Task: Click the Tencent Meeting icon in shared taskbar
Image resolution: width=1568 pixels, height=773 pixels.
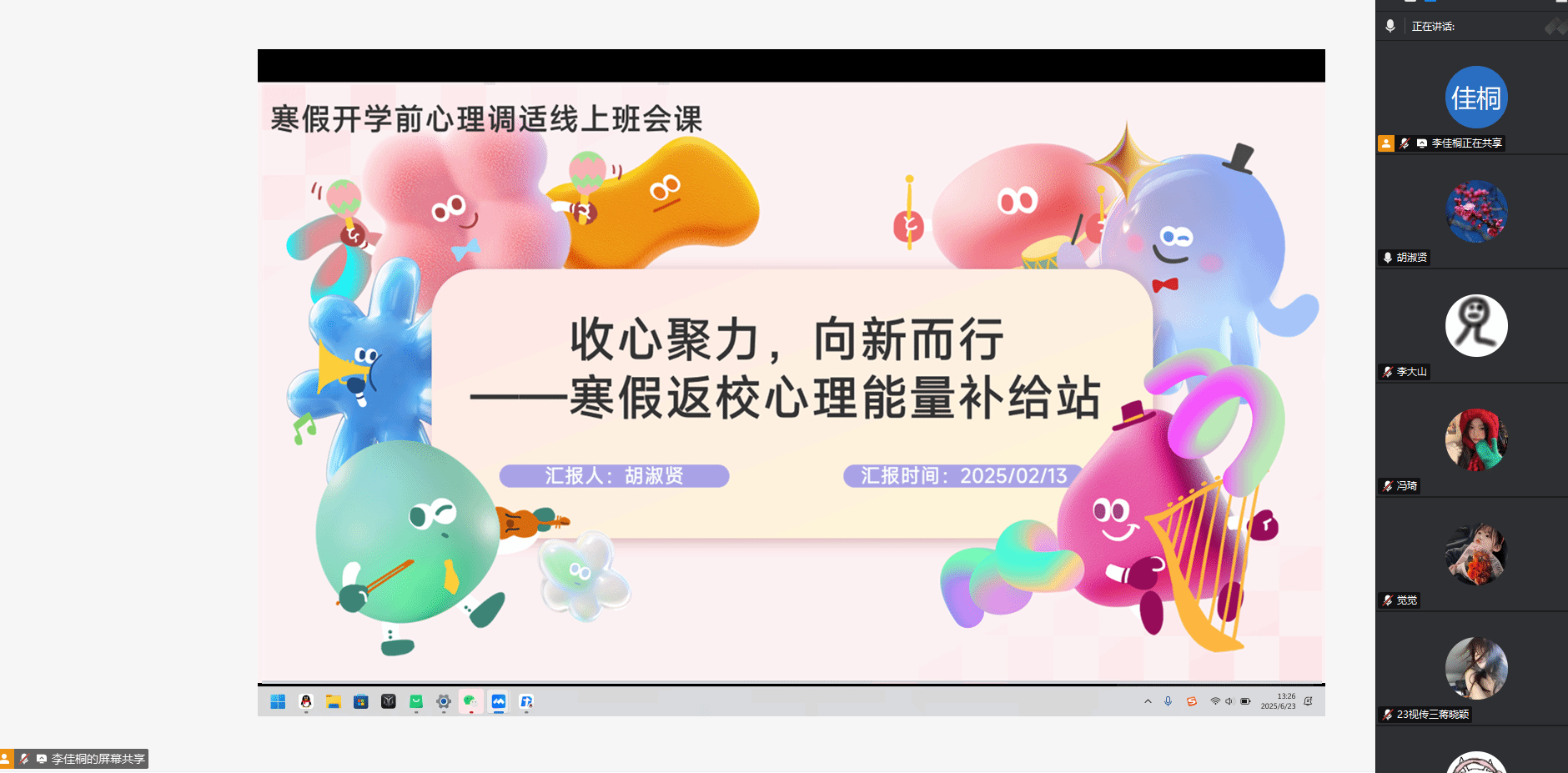Action: (499, 702)
